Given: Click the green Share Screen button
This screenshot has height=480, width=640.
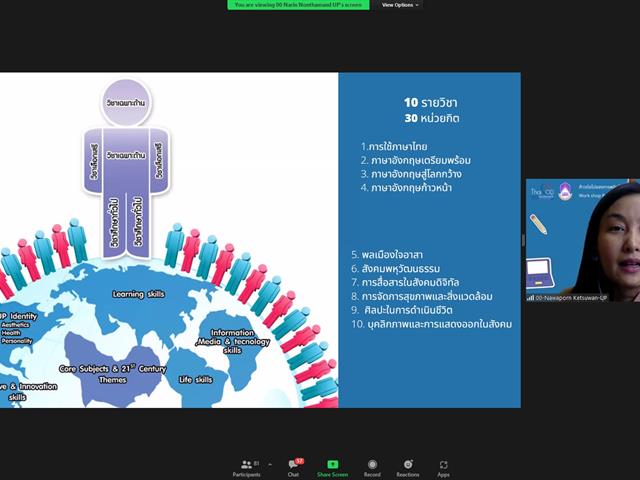Looking at the screenshot, I should pos(333,468).
